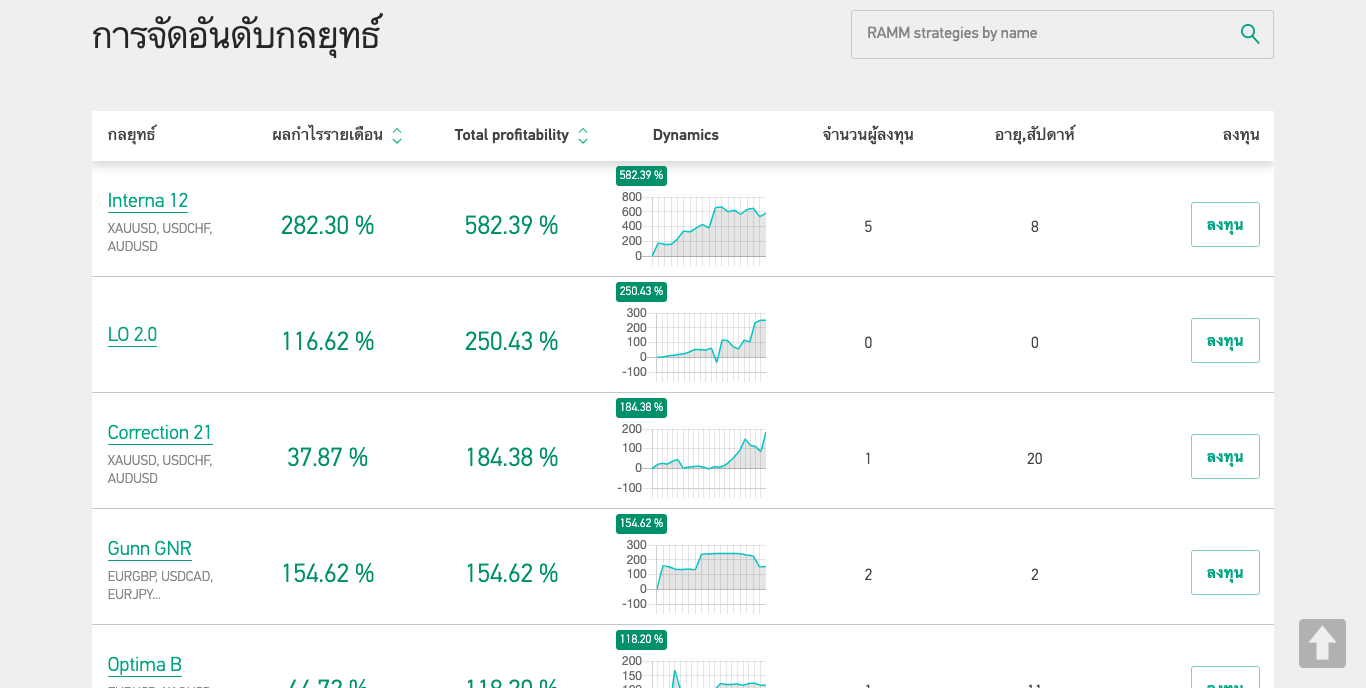Click the การจัดอันดับกลยุทธ์ page heading
The width and height of the screenshot is (1366, 688).
tap(237, 36)
